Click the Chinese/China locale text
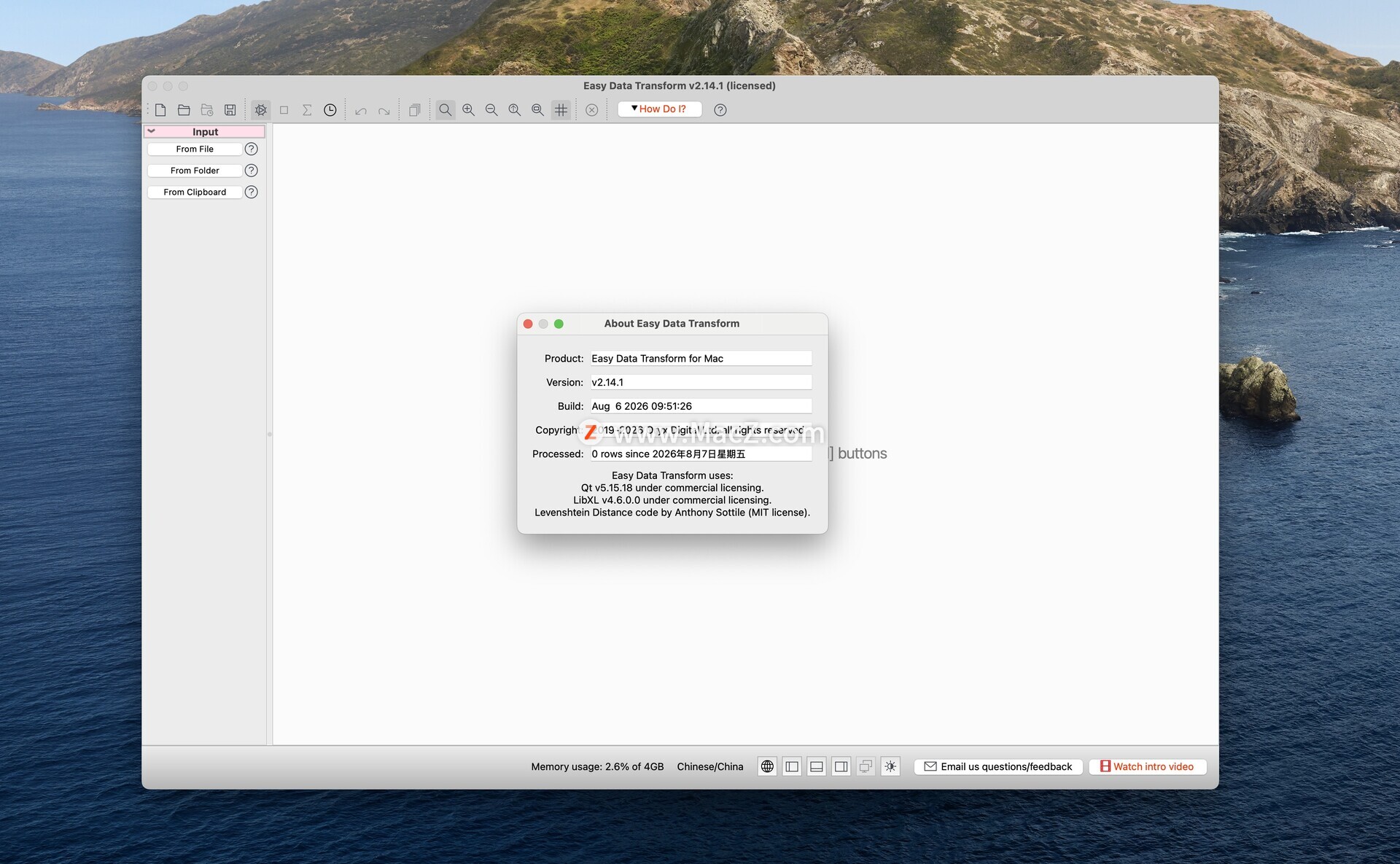 click(710, 766)
